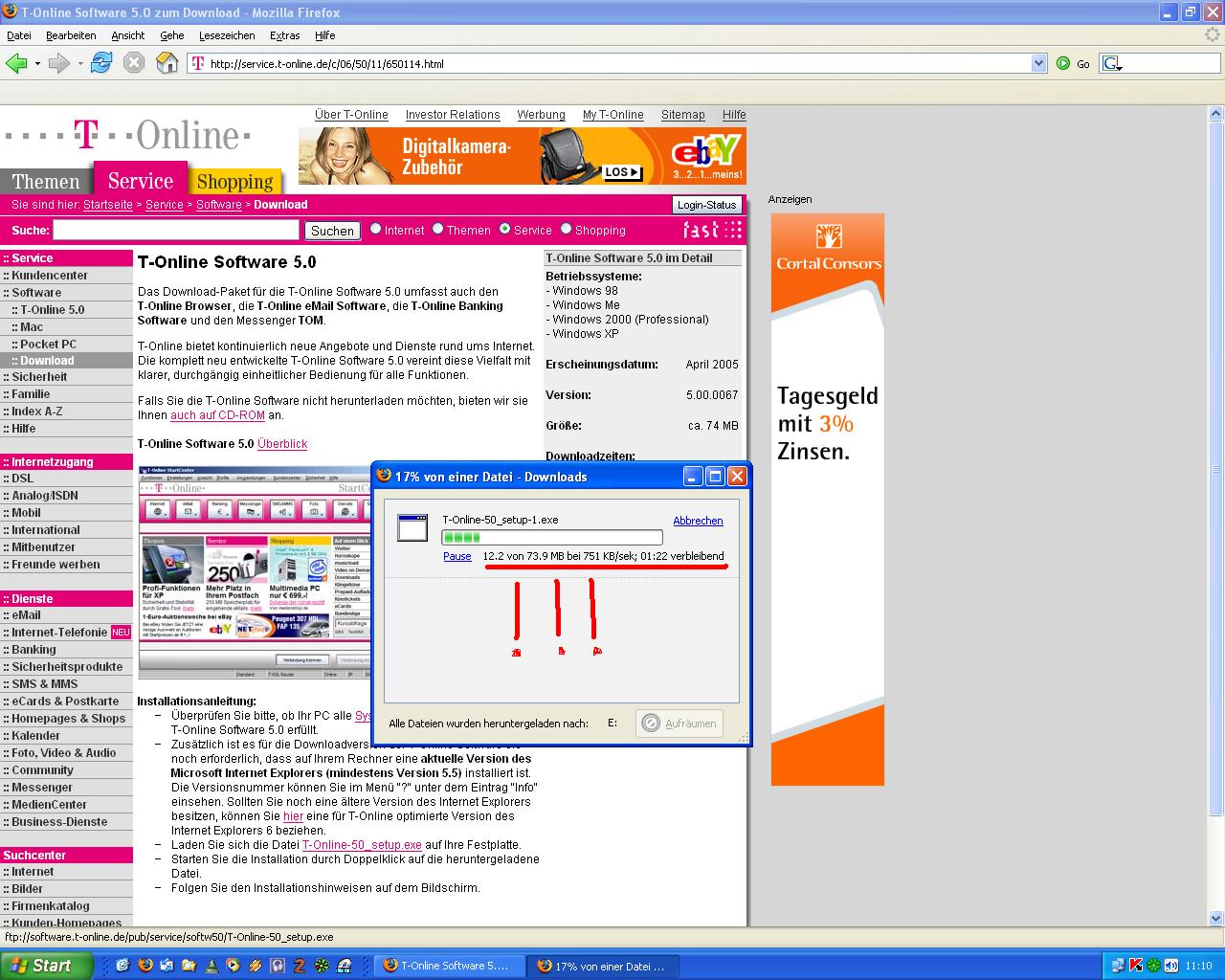This screenshot has height=980, width=1225.
Task: Open the address bar URL dropdown
Action: click(1039, 63)
